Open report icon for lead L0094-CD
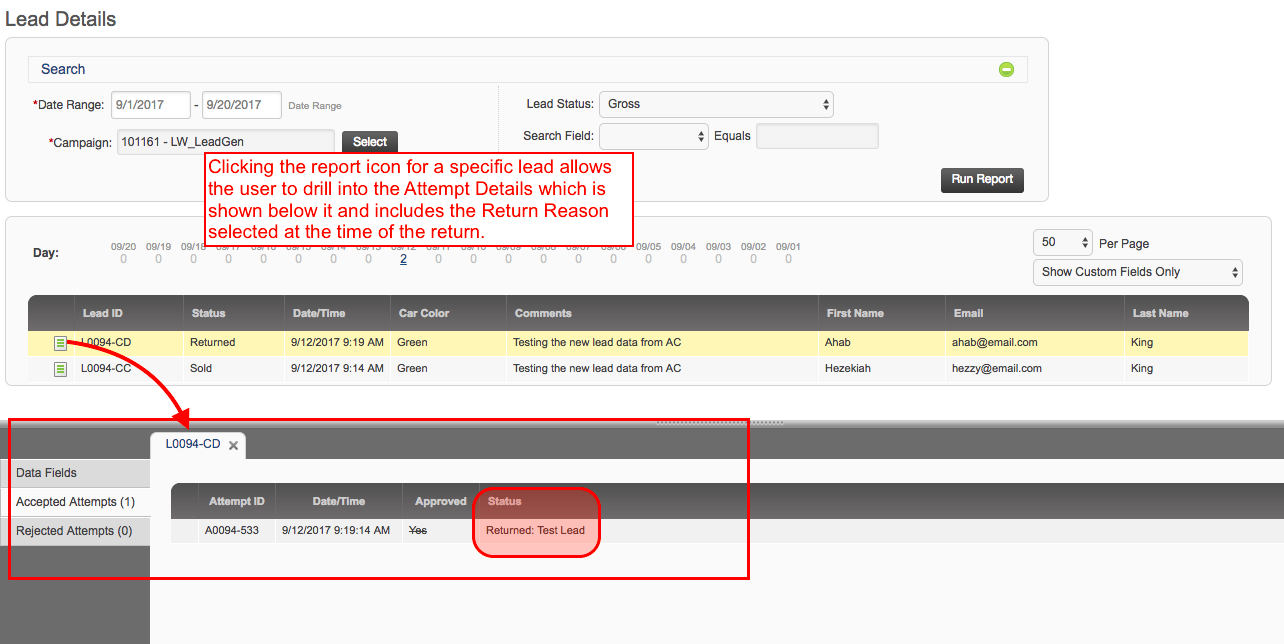This screenshot has height=644, width=1284. click(60, 343)
